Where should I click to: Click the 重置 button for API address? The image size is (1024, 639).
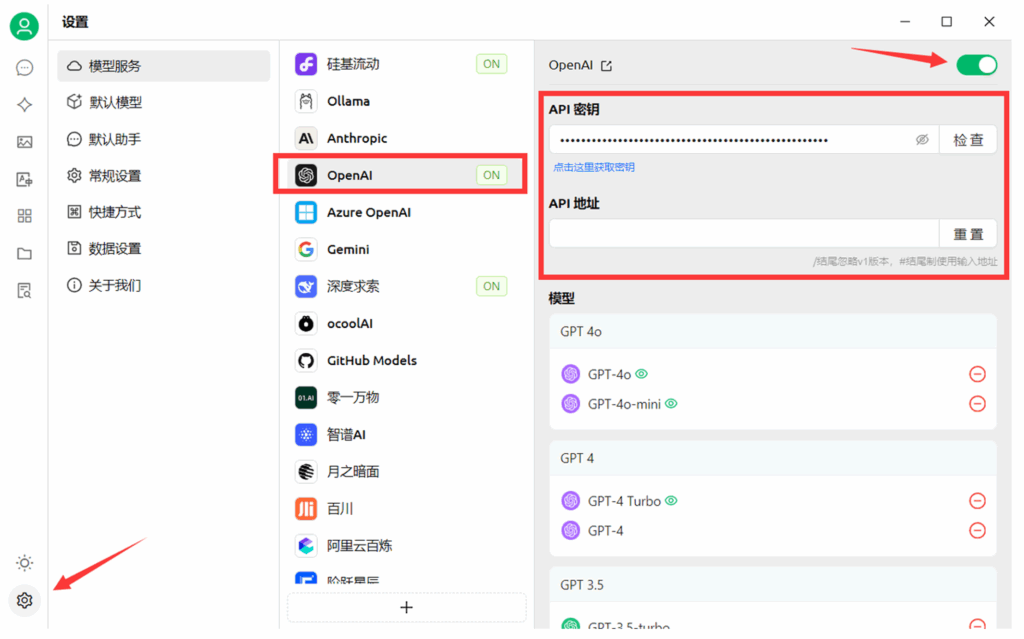(x=967, y=234)
